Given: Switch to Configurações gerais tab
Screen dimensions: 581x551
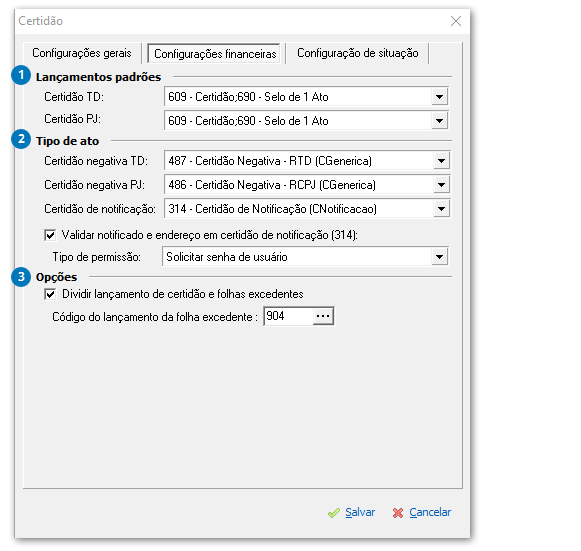Looking at the screenshot, I should pyautogui.click(x=82, y=53).
